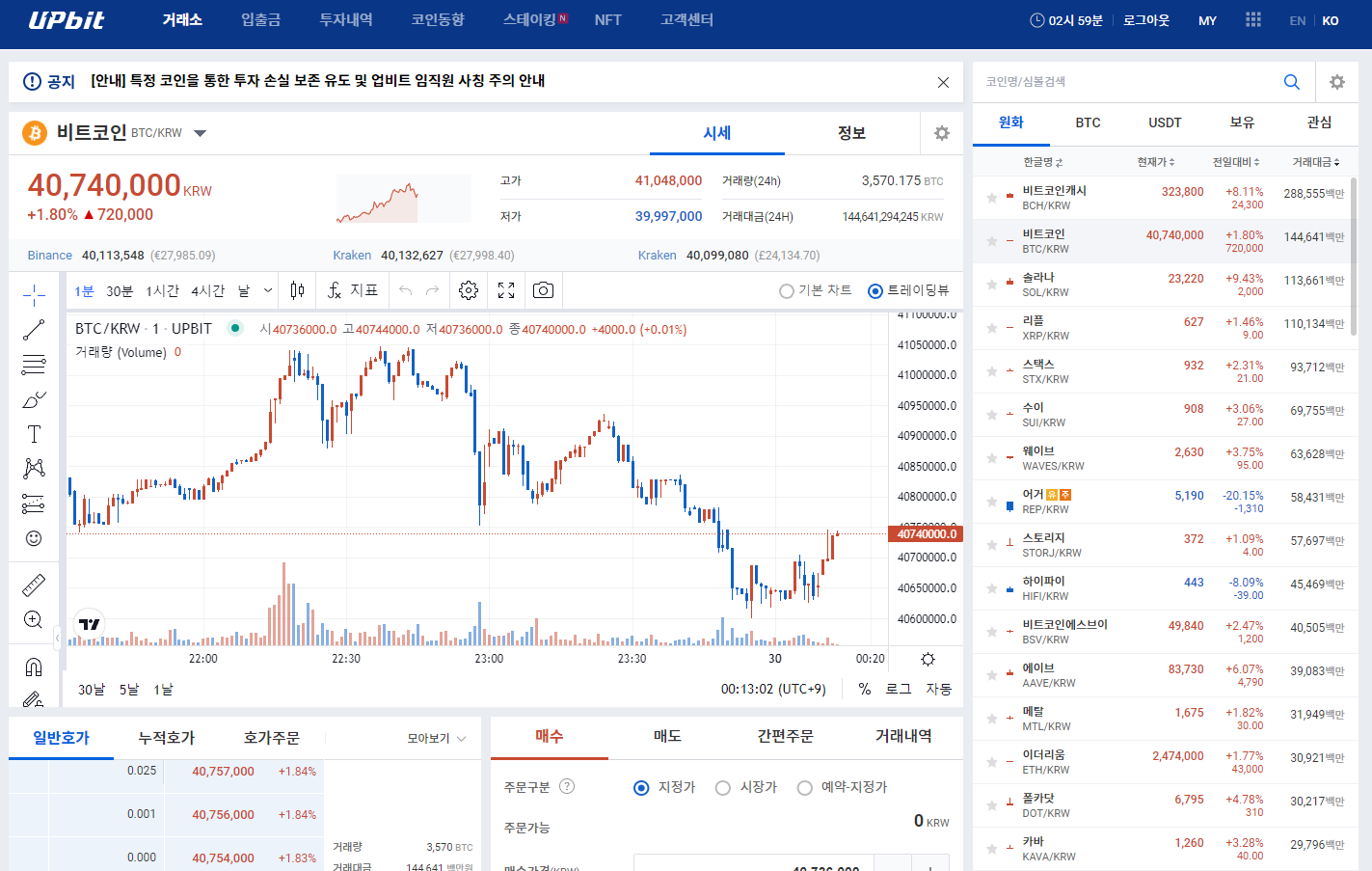Sort coin list by 한글명
Image resolution: width=1372 pixels, height=871 pixels.
pos(1043,162)
